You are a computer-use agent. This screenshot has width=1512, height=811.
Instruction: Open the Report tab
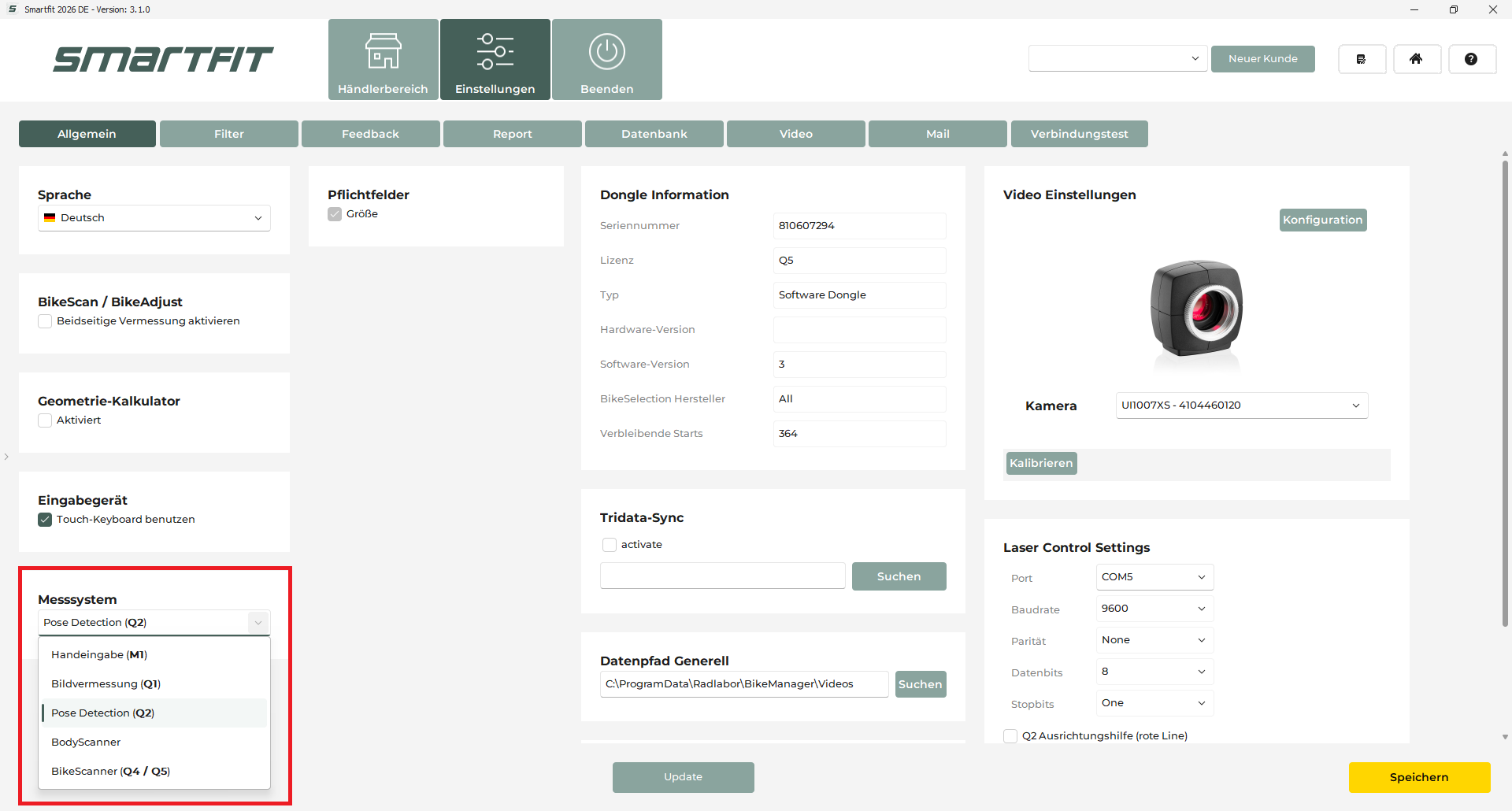(x=513, y=134)
